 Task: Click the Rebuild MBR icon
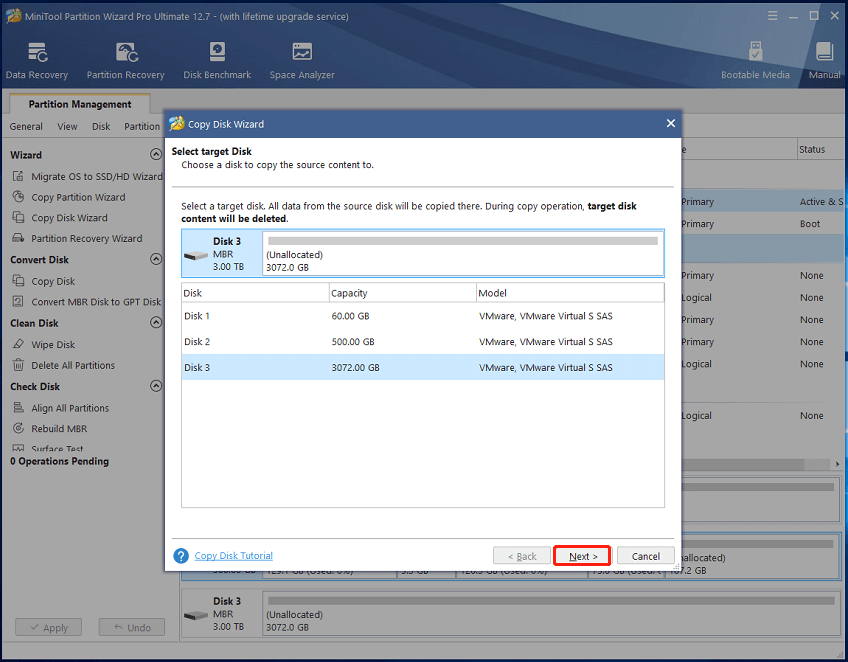point(18,428)
